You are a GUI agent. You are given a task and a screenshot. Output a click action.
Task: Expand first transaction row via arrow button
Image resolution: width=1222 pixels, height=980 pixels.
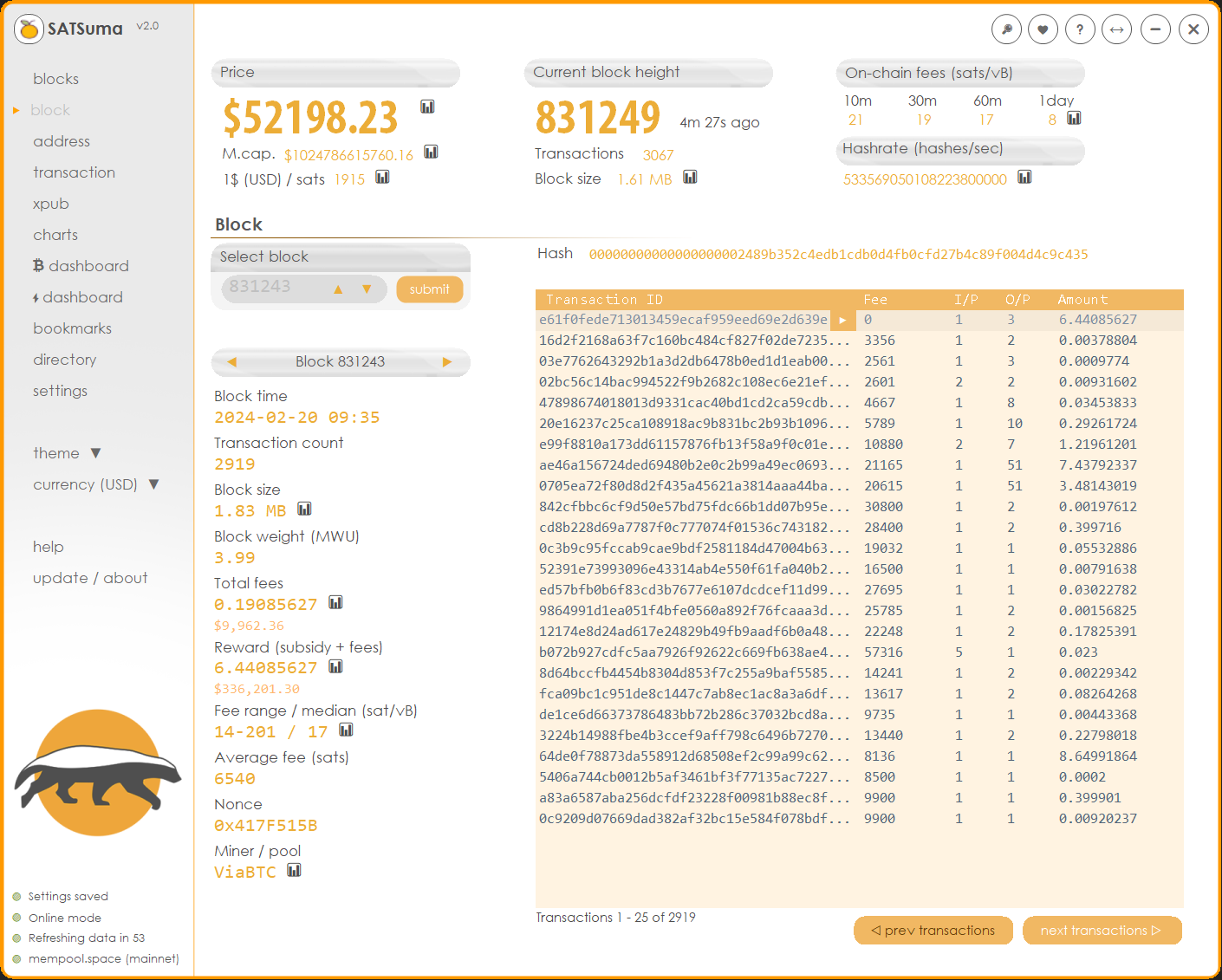click(x=842, y=321)
